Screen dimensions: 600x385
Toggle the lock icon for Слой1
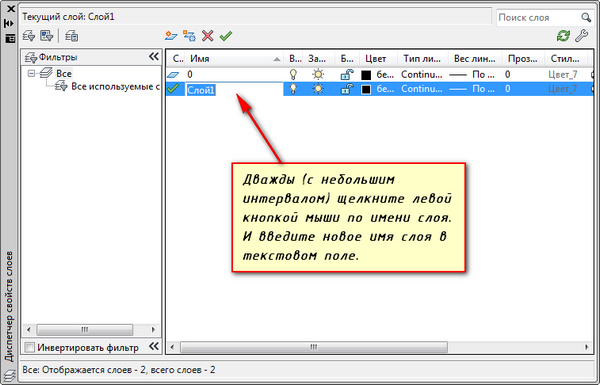[x=347, y=89]
